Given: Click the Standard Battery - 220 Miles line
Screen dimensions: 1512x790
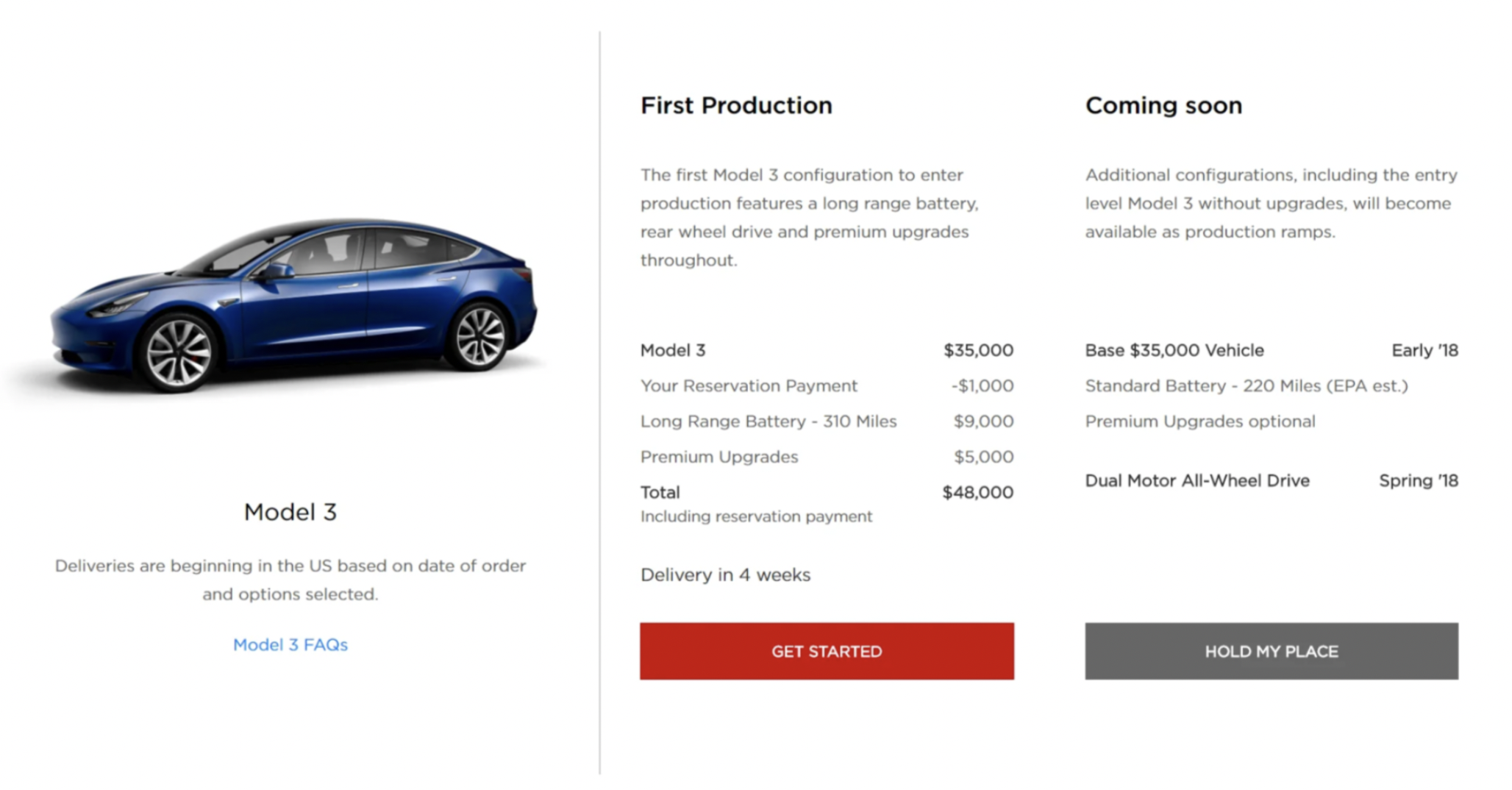Looking at the screenshot, I should tap(1247, 386).
